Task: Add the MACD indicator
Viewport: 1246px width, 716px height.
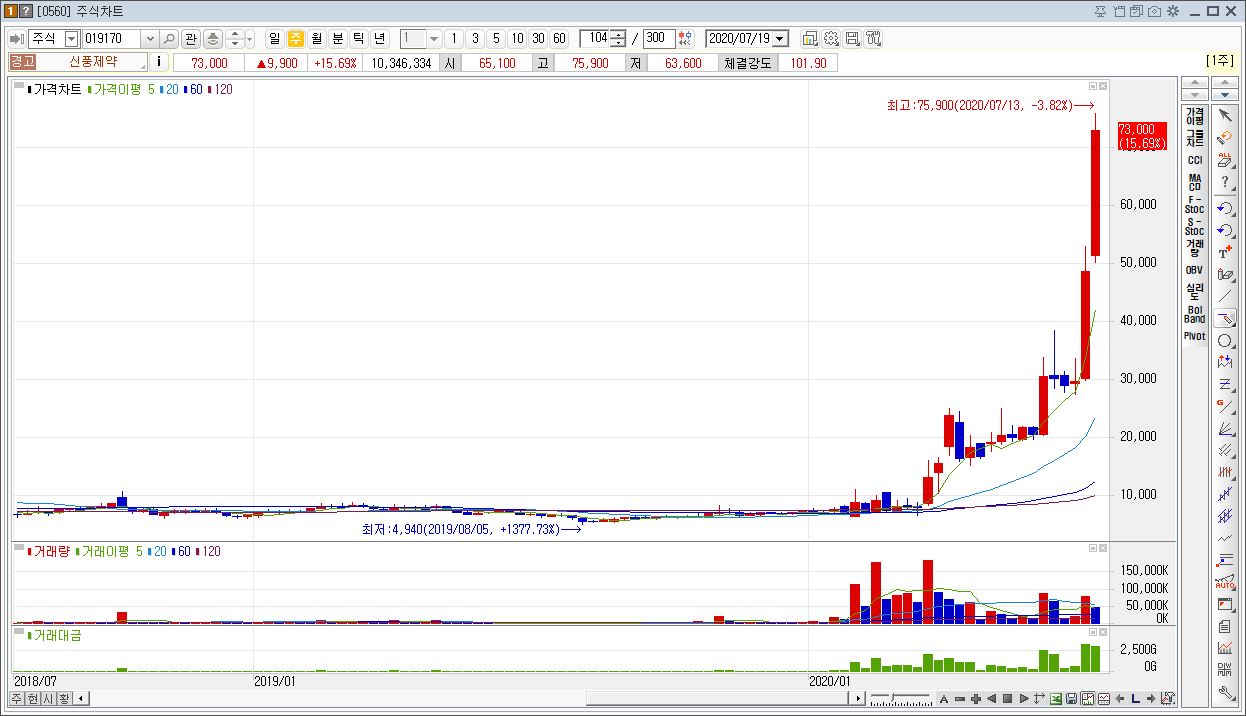Action: 1195,182
